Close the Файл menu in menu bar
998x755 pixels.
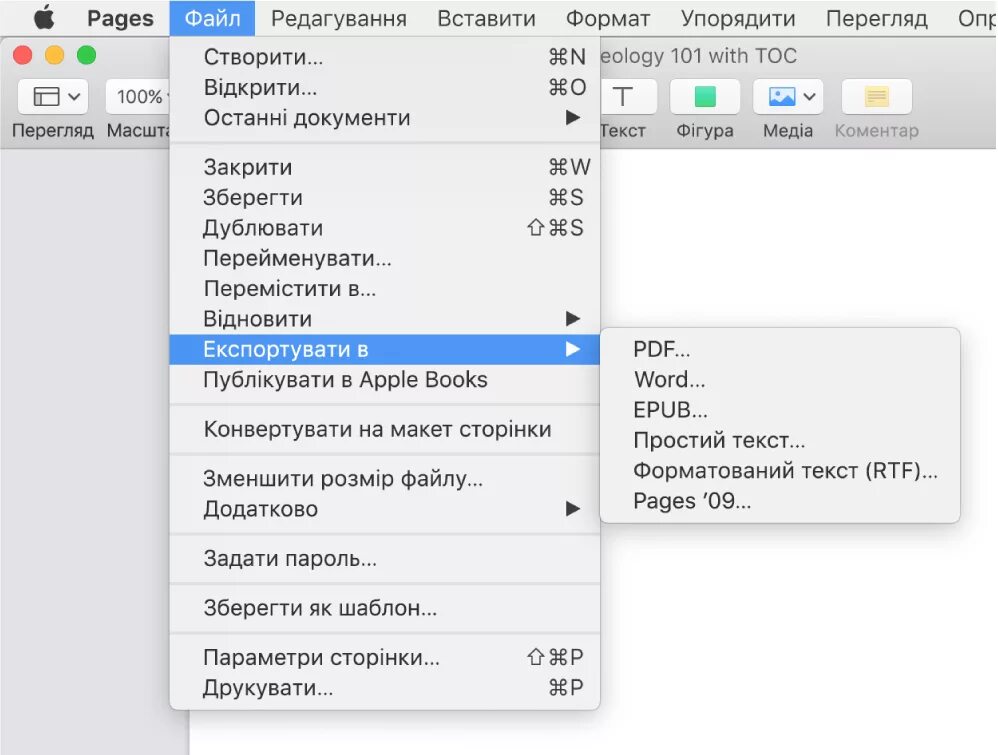tap(212, 18)
